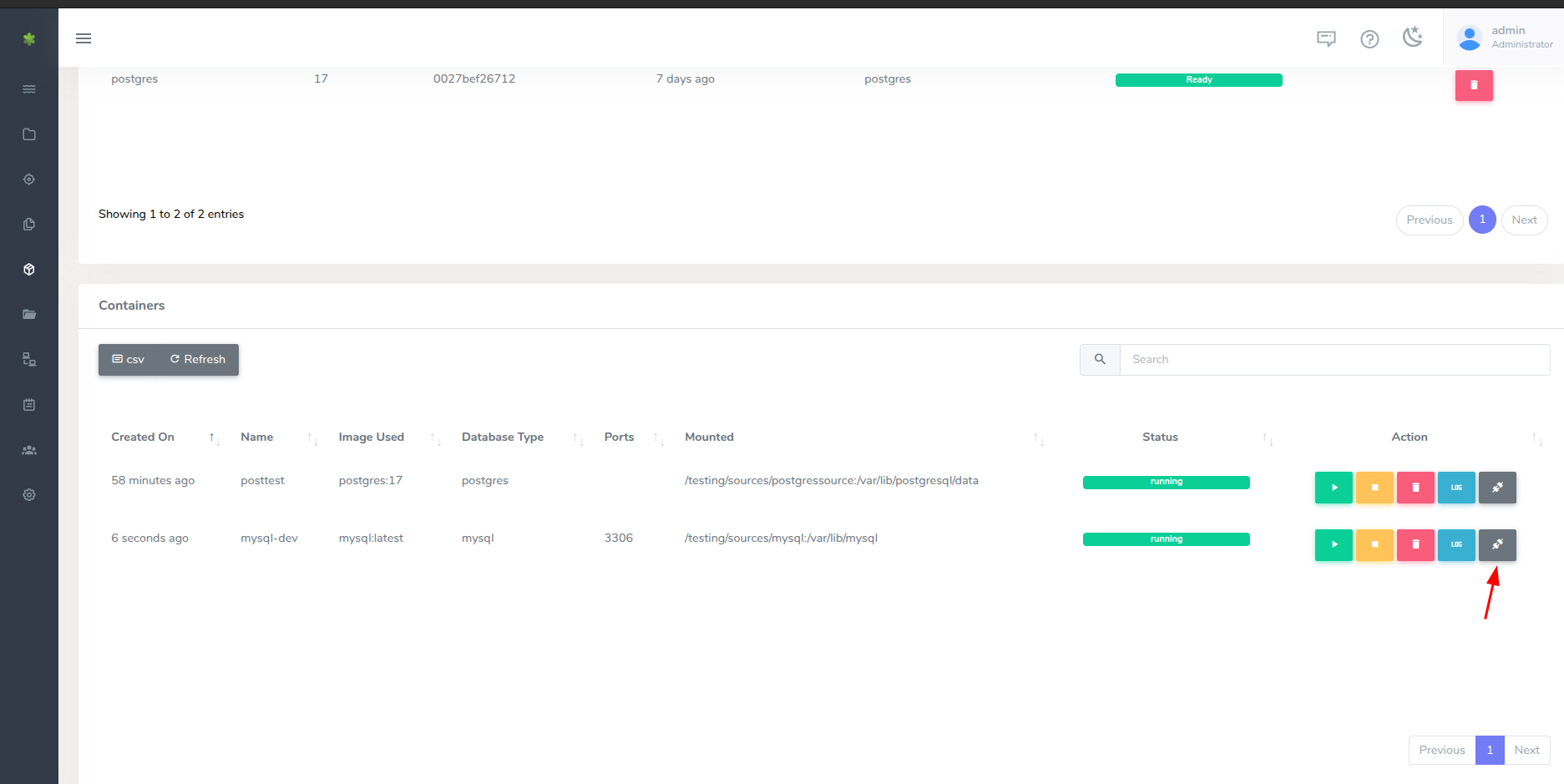Viewport: 1564px width, 784px height.
Task: Click the postgressource mount path
Action: 831,481
